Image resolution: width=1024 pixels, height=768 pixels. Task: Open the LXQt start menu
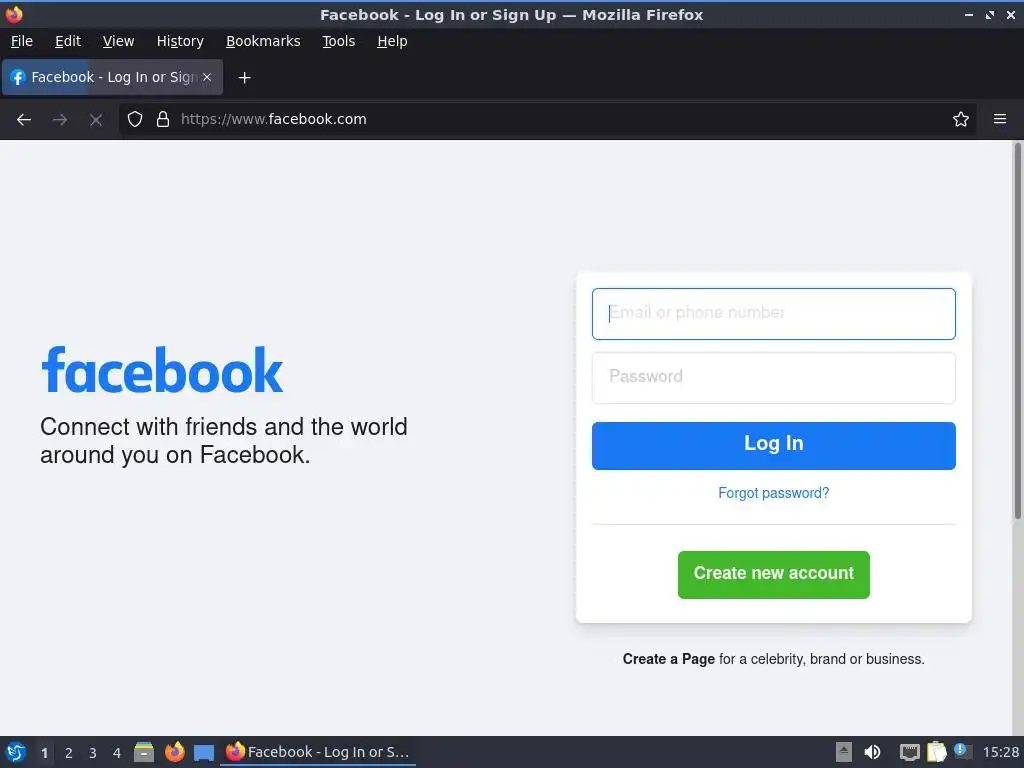[x=16, y=752]
